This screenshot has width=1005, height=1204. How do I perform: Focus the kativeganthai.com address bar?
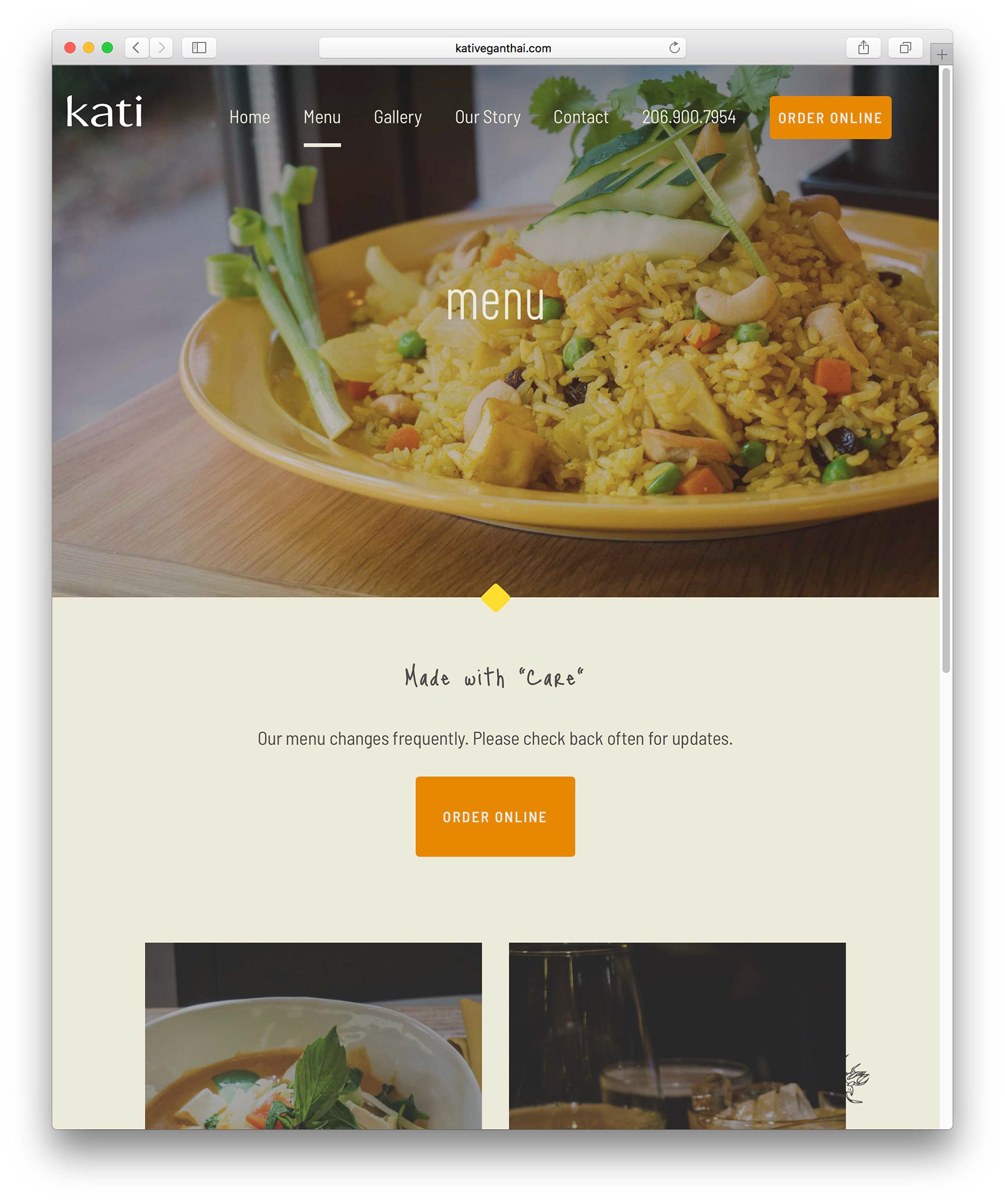point(502,48)
